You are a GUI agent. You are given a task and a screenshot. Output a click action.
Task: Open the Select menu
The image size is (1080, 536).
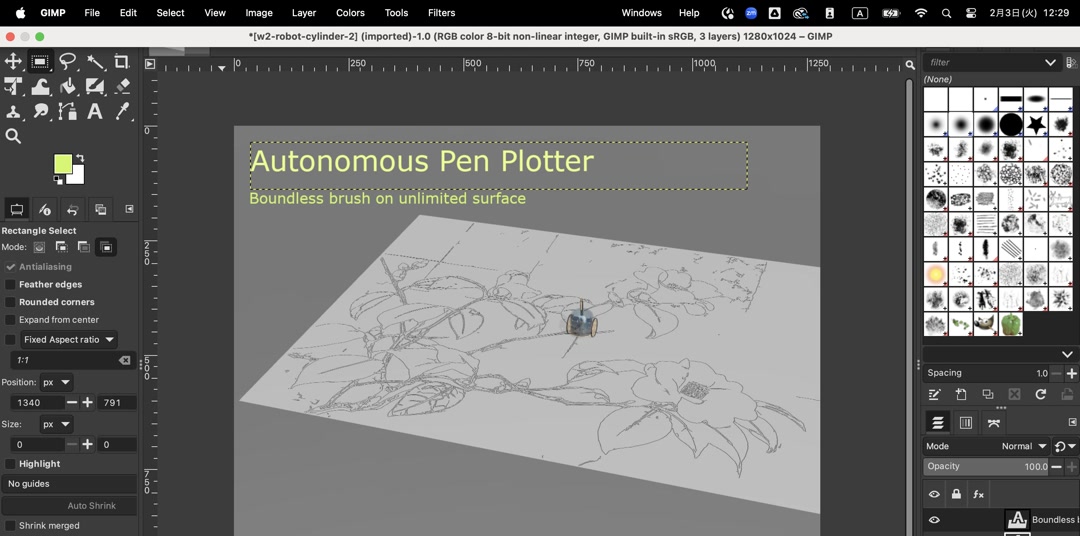[170, 12]
